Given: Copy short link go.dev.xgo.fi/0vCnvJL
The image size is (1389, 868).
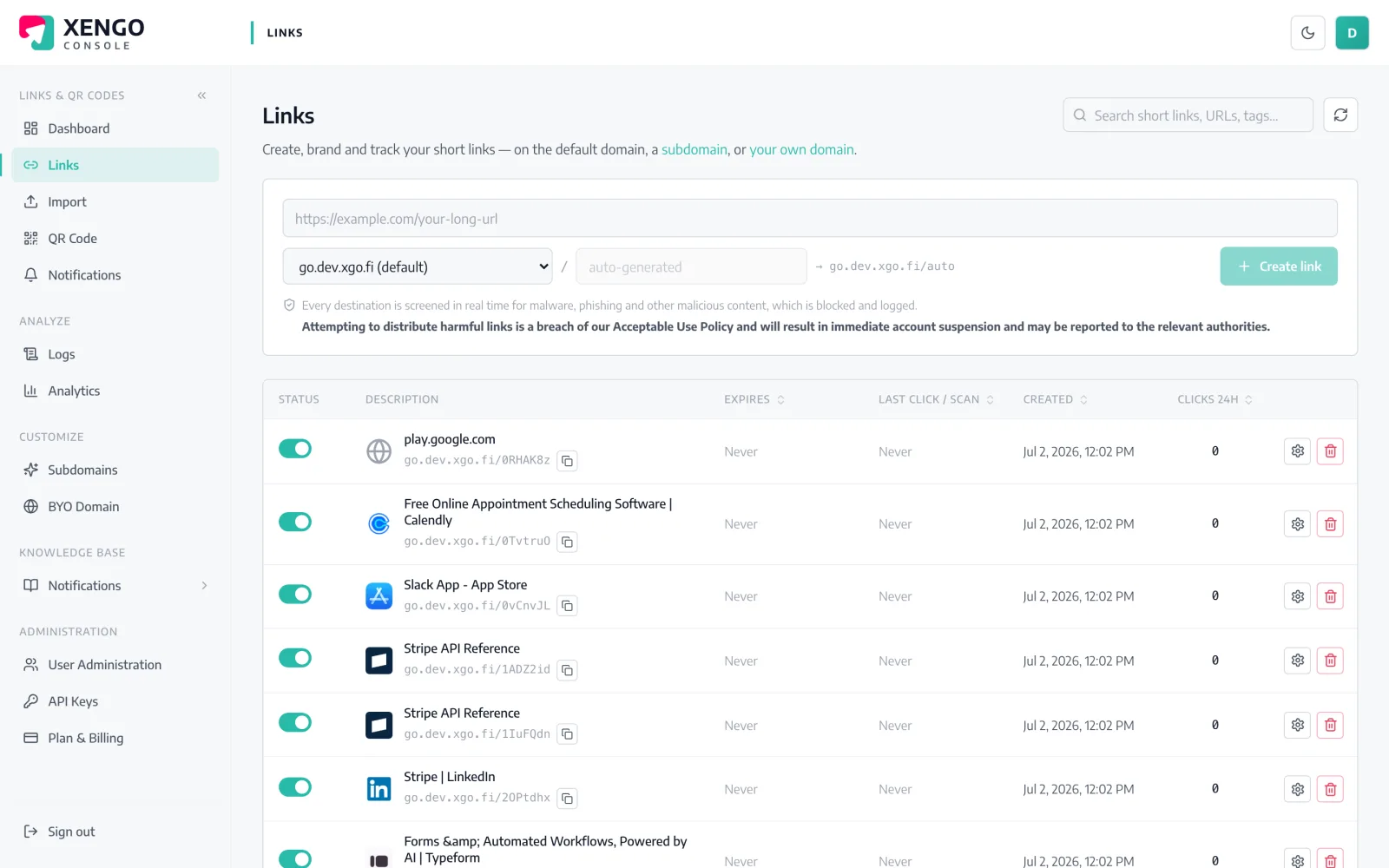Looking at the screenshot, I should click(x=567, y=606).
